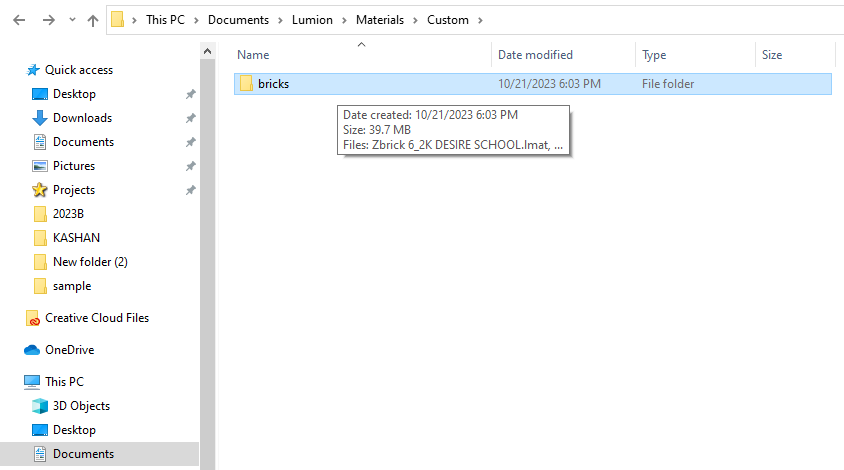844x470 pixels.
Task: Open 3D Objects under This PC
Action: tap(81, 406)
